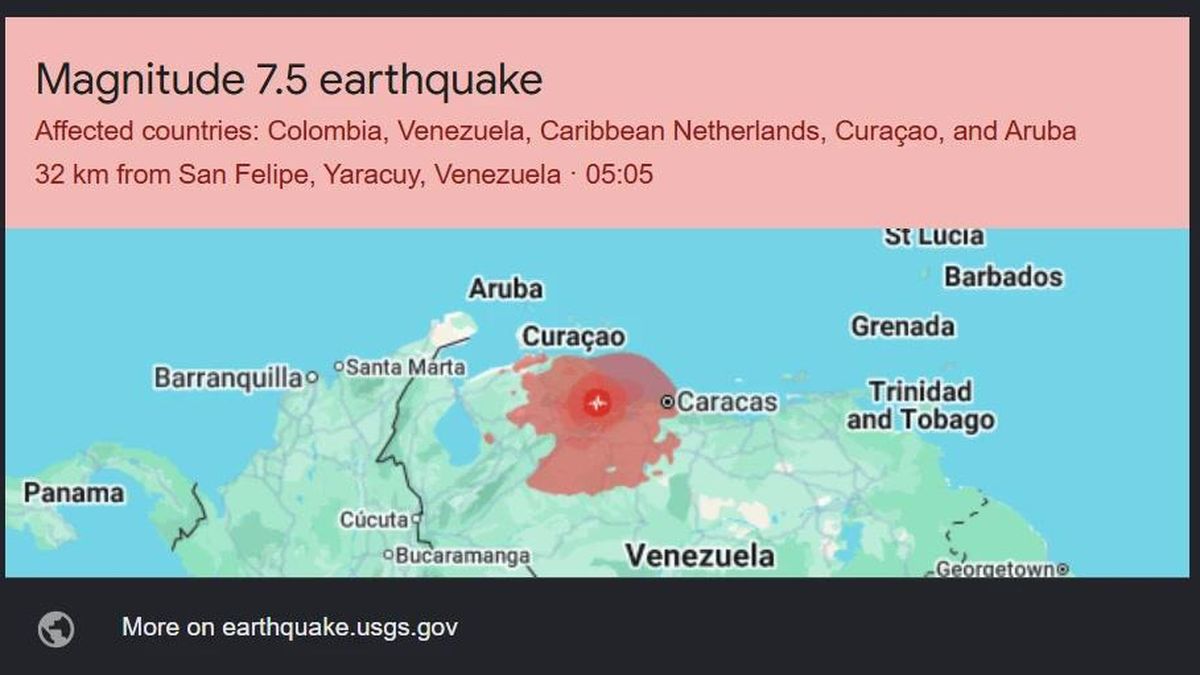Click the San Felipe location and time line
The height and width of the screenshot is (675, 1200).
tap(344, 175)
